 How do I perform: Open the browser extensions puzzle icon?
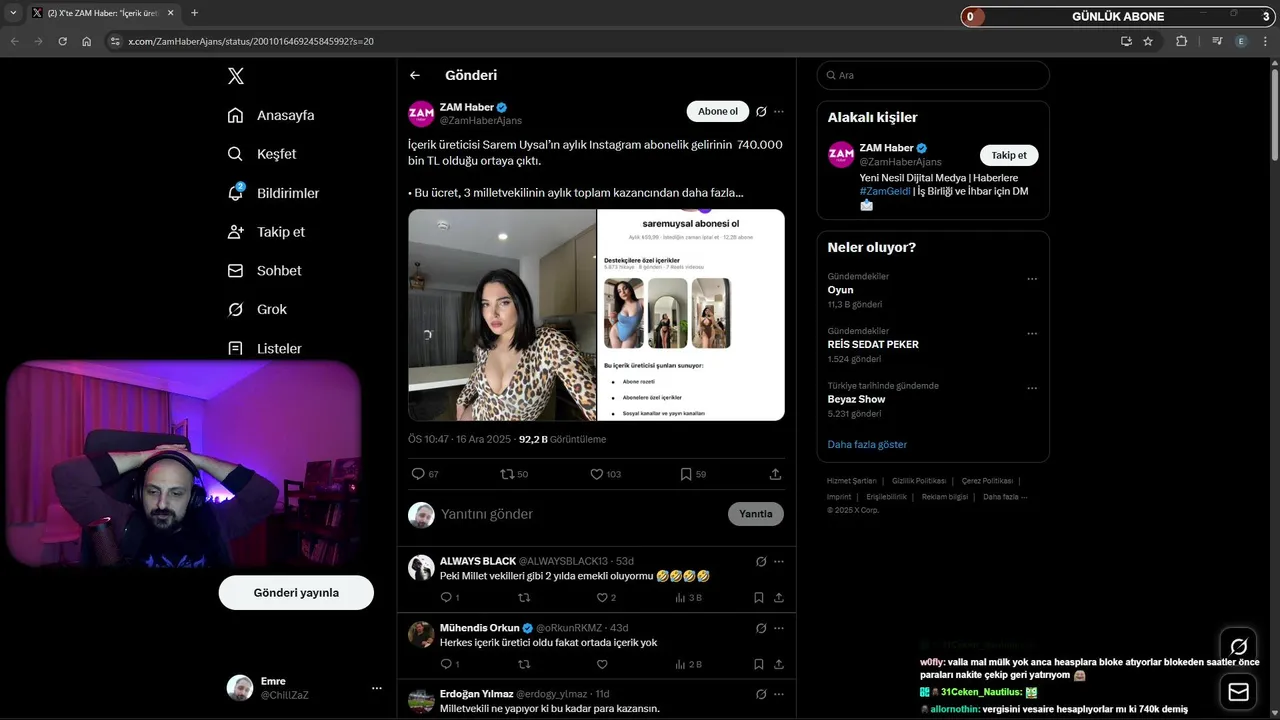(x=1181, y=41)
